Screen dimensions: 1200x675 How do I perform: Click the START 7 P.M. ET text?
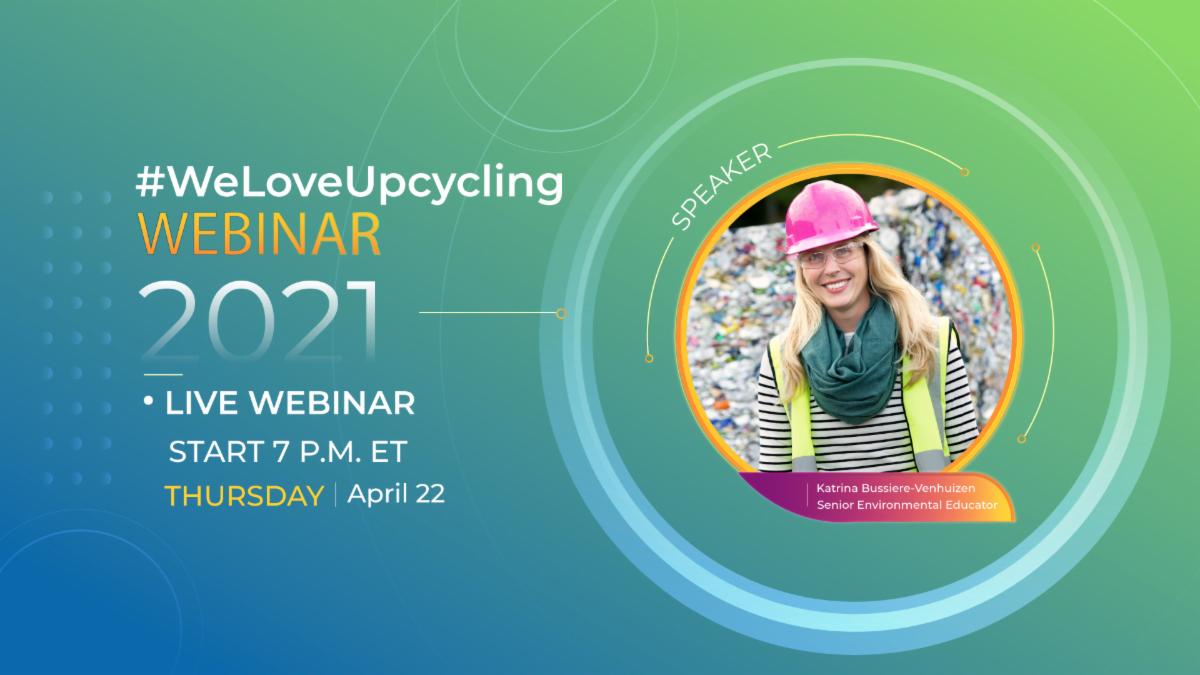[288, 452]
